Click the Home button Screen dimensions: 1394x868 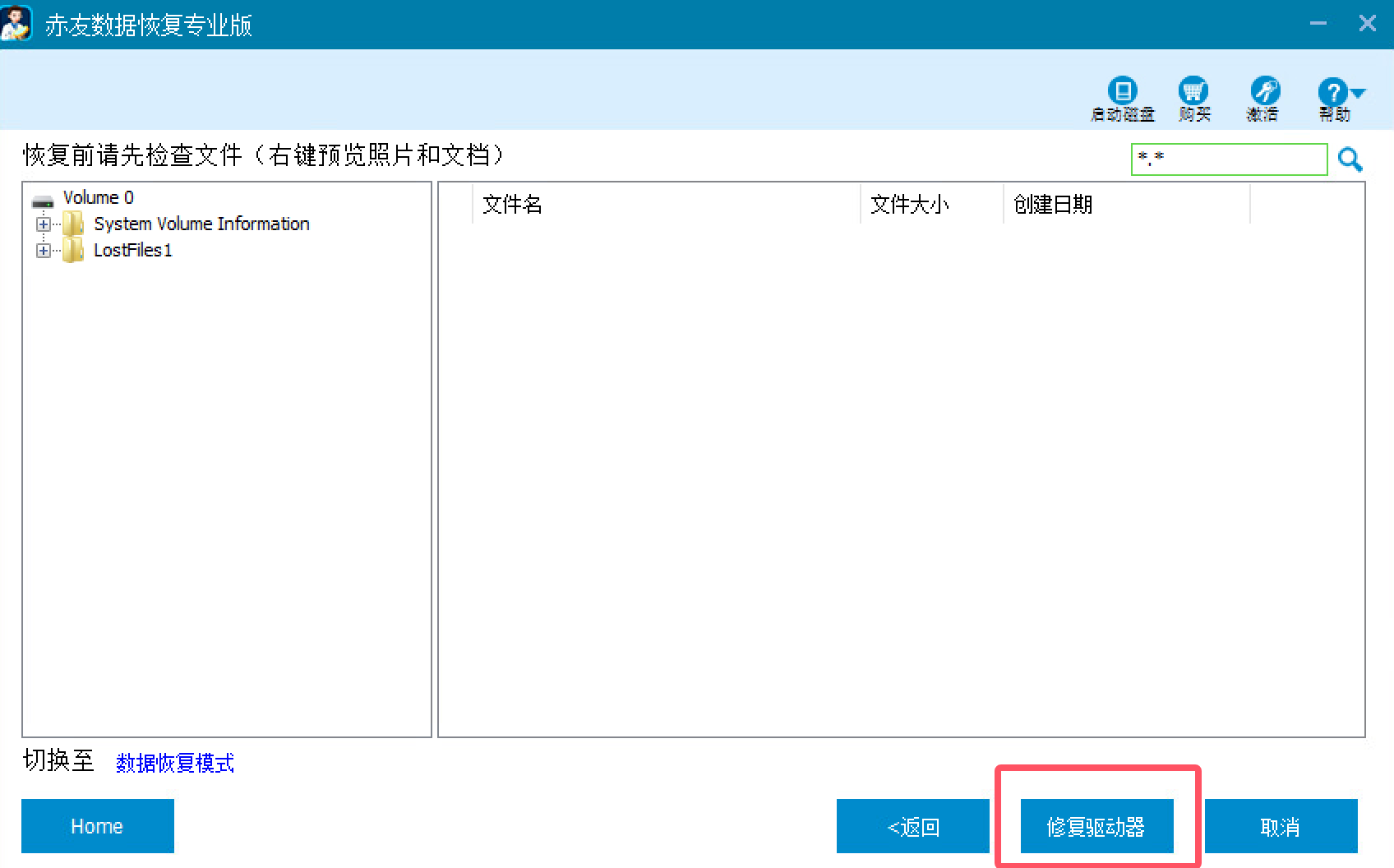(98, 826)
